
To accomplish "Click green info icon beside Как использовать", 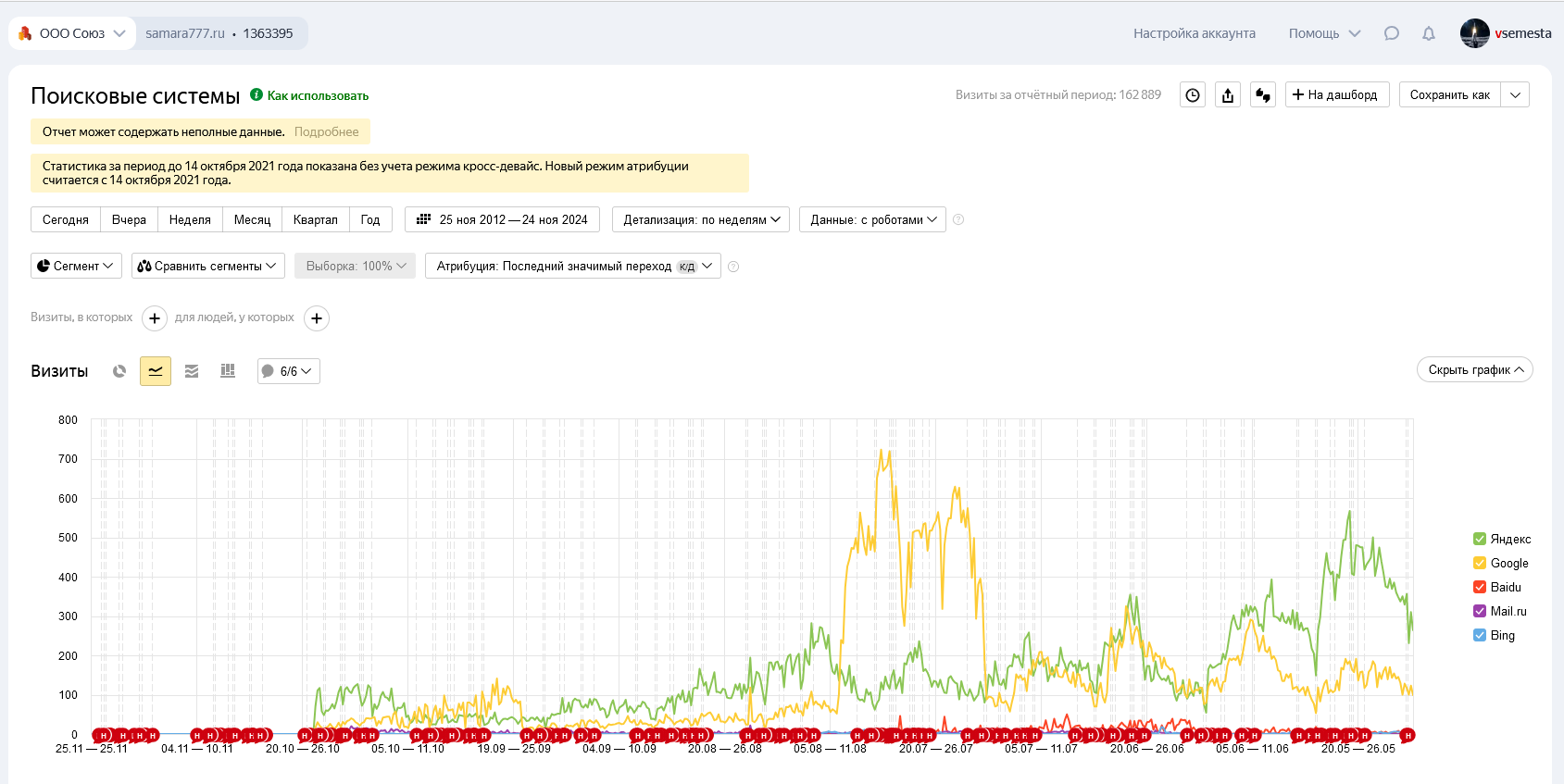I will pyautogui.click(x=256, y=94).
